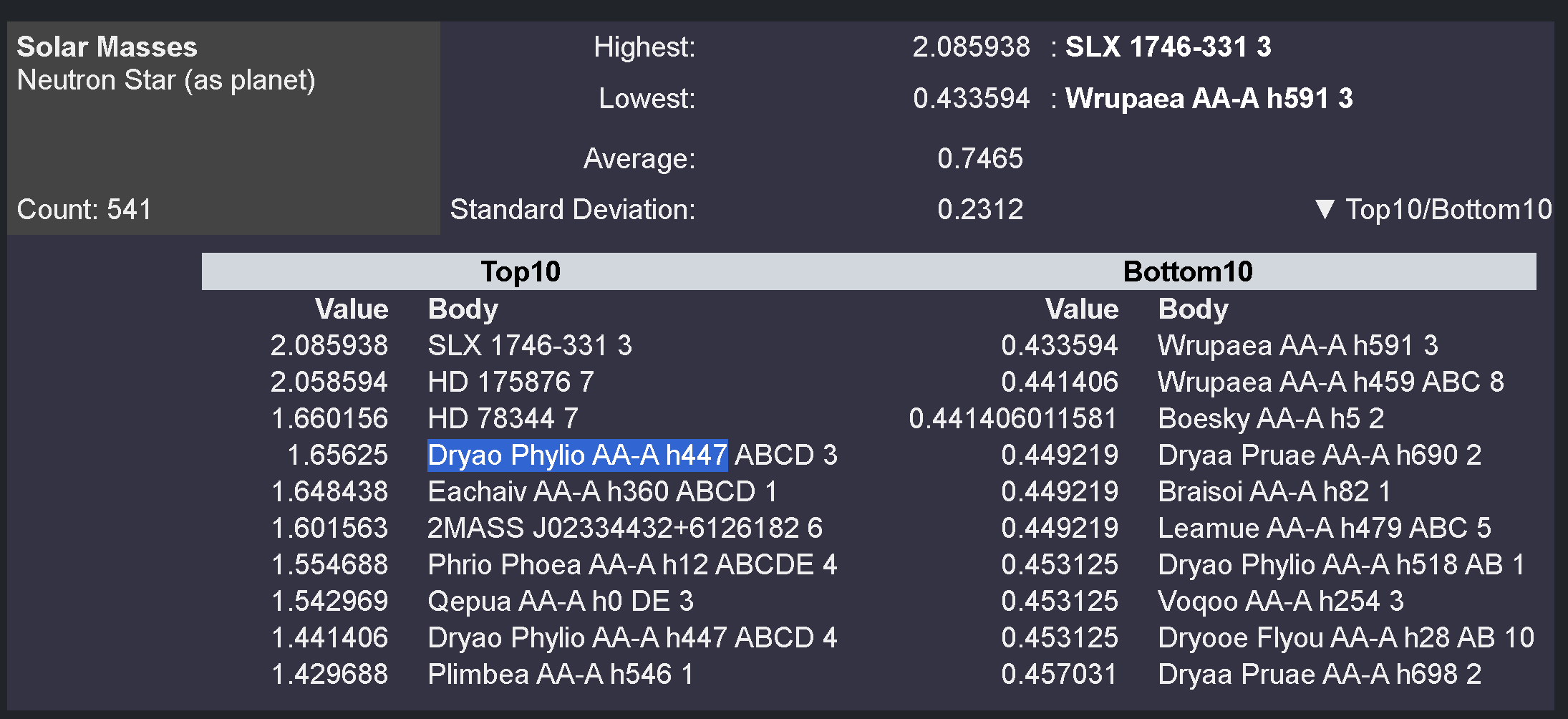Click value 1.601563
The width and height of the screenshot is (1568, 719).
(329, 528)
